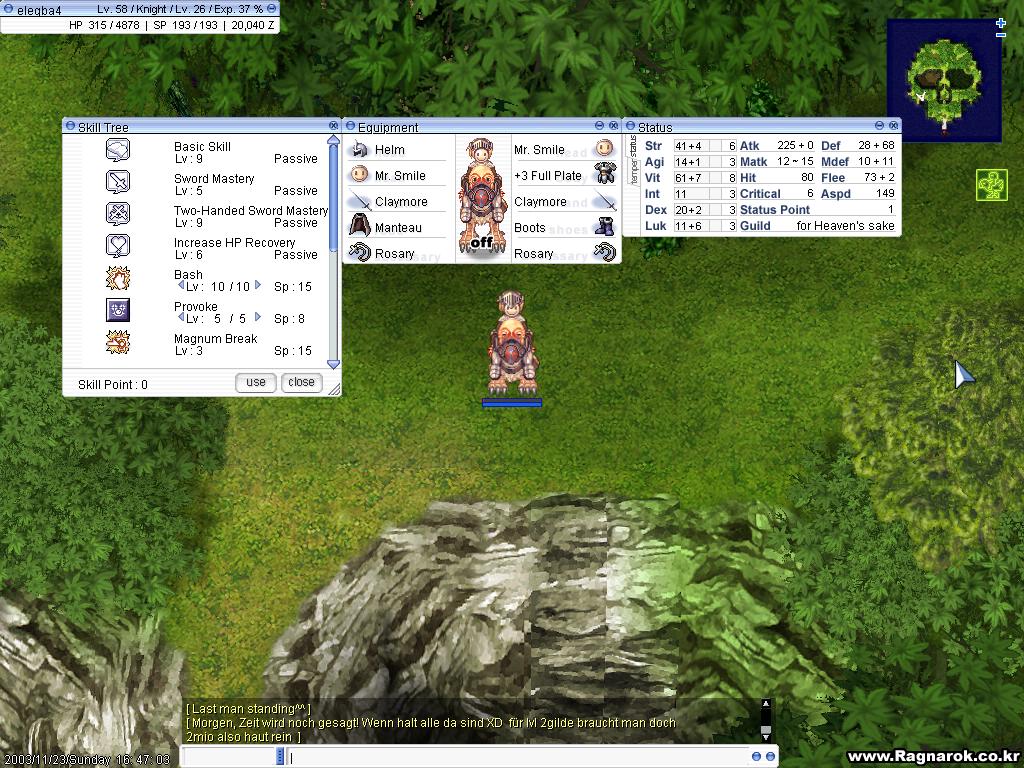Minimize the Status window
This screenshot has height=768, width=1024.
click(879, 125)
